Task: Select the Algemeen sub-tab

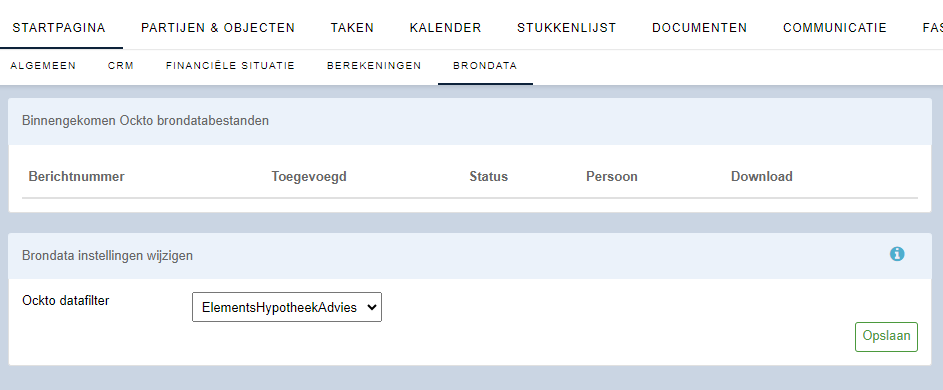Action: (x=43, y=66)
